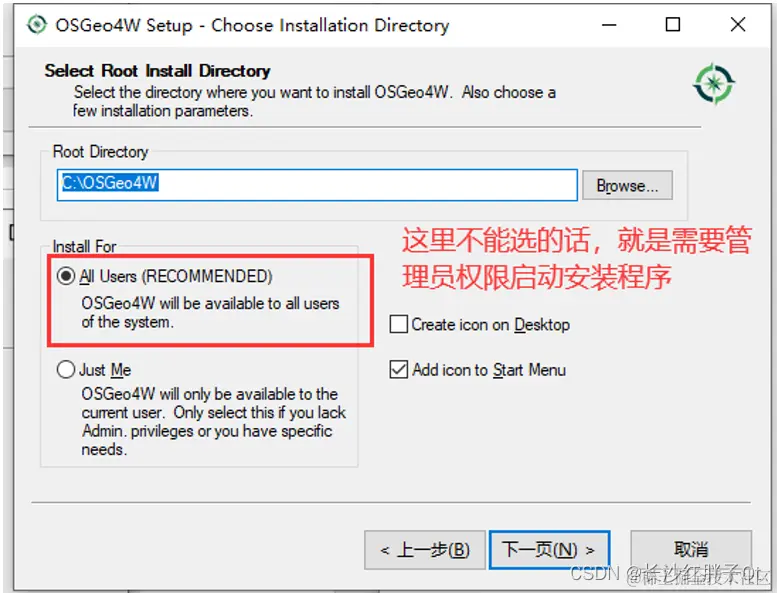Screen dimensions: 777x593
Task: Proceed with the 下一页(N) button
Action: click(549, 550)
